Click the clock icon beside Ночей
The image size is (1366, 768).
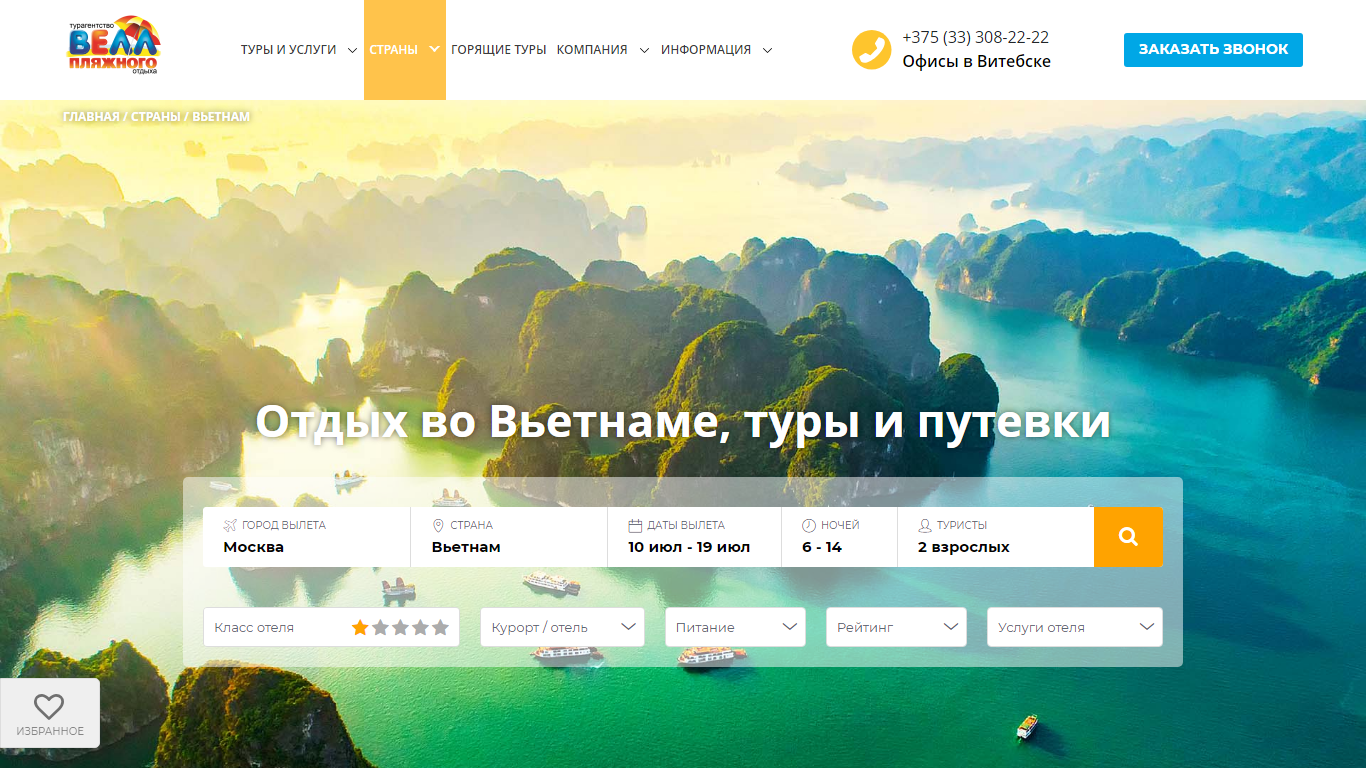point(809,525)
